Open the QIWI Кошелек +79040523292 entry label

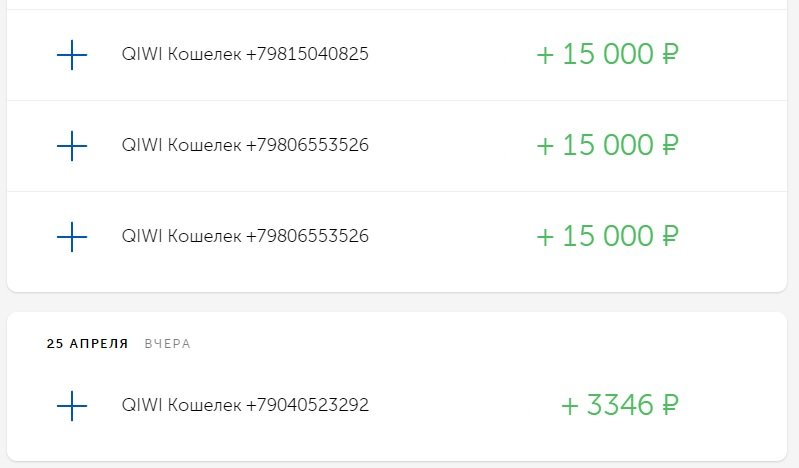coord(244,406)
